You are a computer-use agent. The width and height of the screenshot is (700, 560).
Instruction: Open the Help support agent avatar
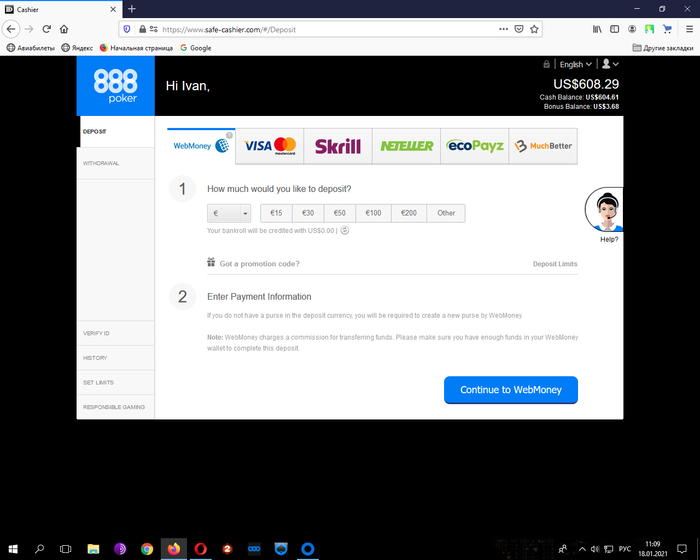[604, 210]
